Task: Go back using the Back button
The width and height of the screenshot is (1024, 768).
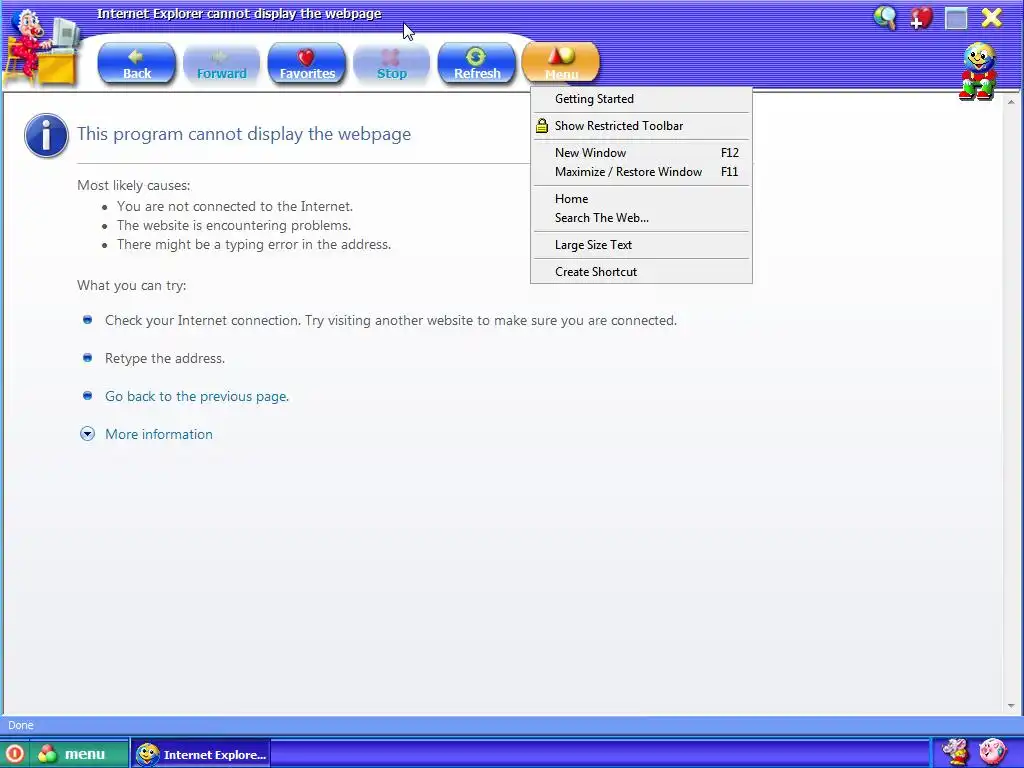Action: pyautogui.click(x=136, y=63)
